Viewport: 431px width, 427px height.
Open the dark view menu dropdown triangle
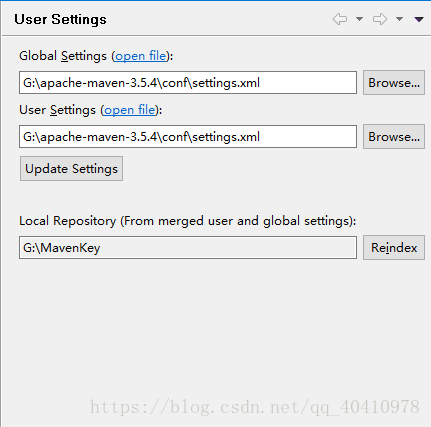pos(419,19)
